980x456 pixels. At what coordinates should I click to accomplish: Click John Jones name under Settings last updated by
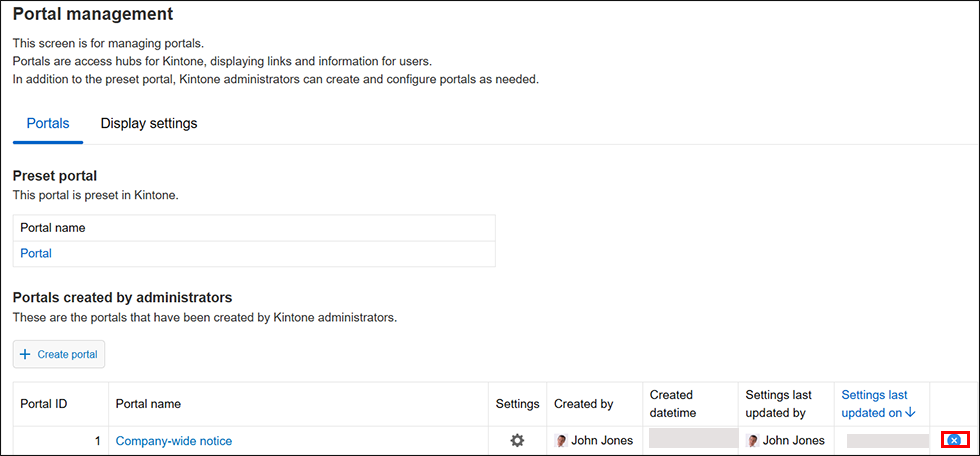pyautogui.click(x=793, y=441)
